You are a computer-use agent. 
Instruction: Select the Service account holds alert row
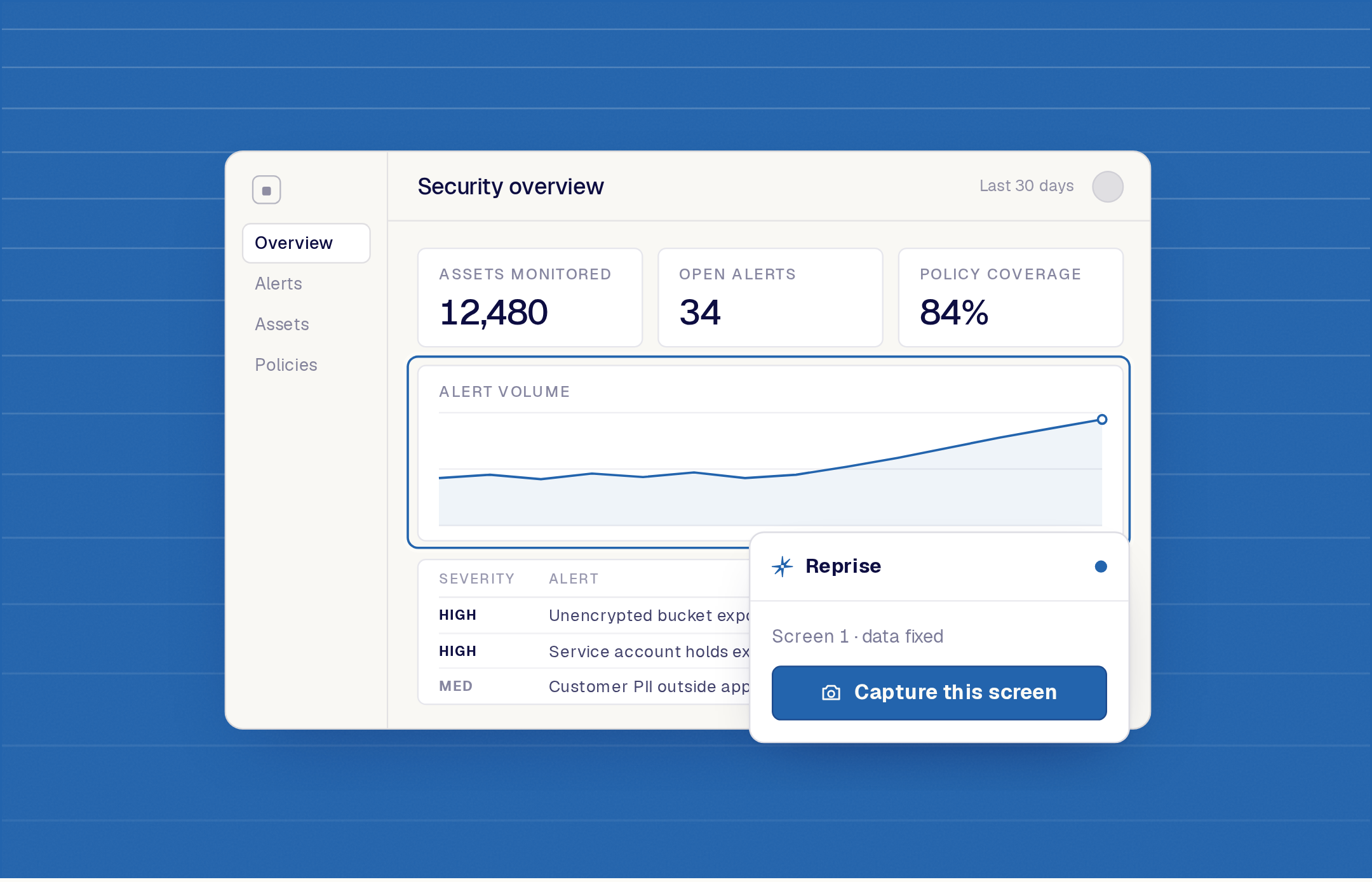[594, 651]
